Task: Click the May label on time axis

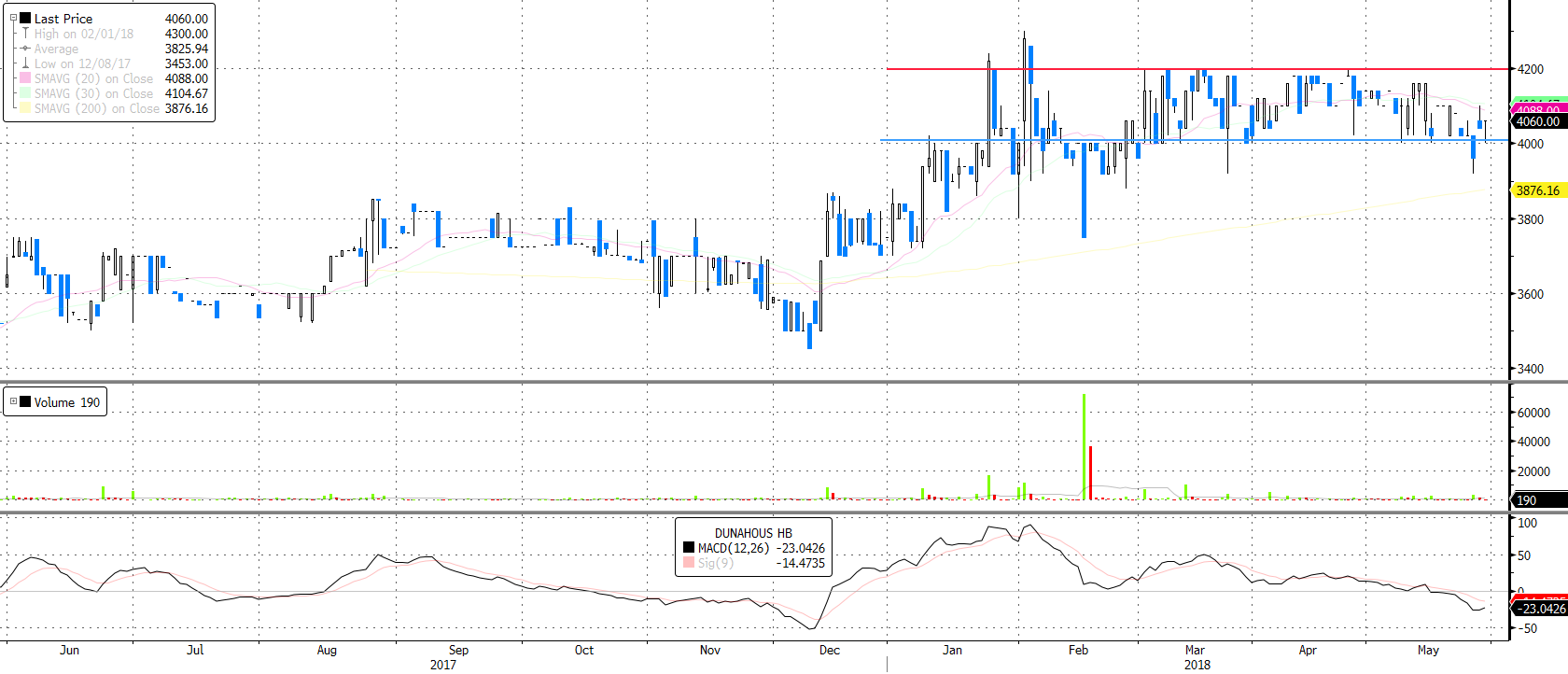Action: [x=1428, y=650]
